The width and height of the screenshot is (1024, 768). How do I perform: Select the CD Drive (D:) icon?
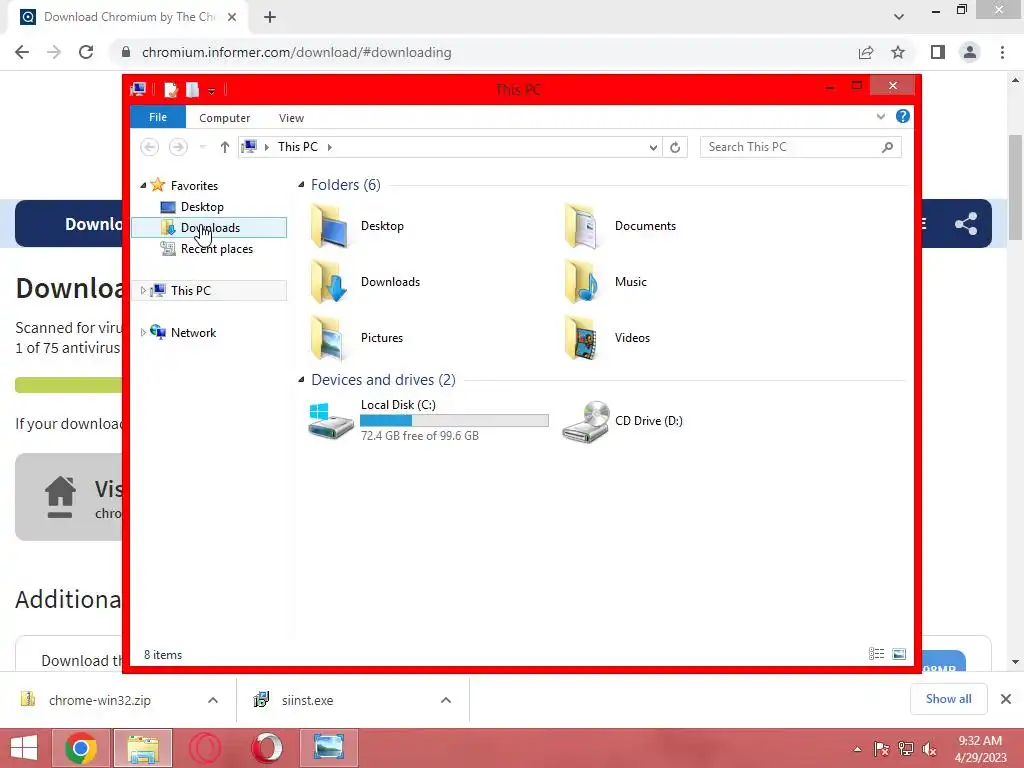pyautogui.click(x=585, y=422)
